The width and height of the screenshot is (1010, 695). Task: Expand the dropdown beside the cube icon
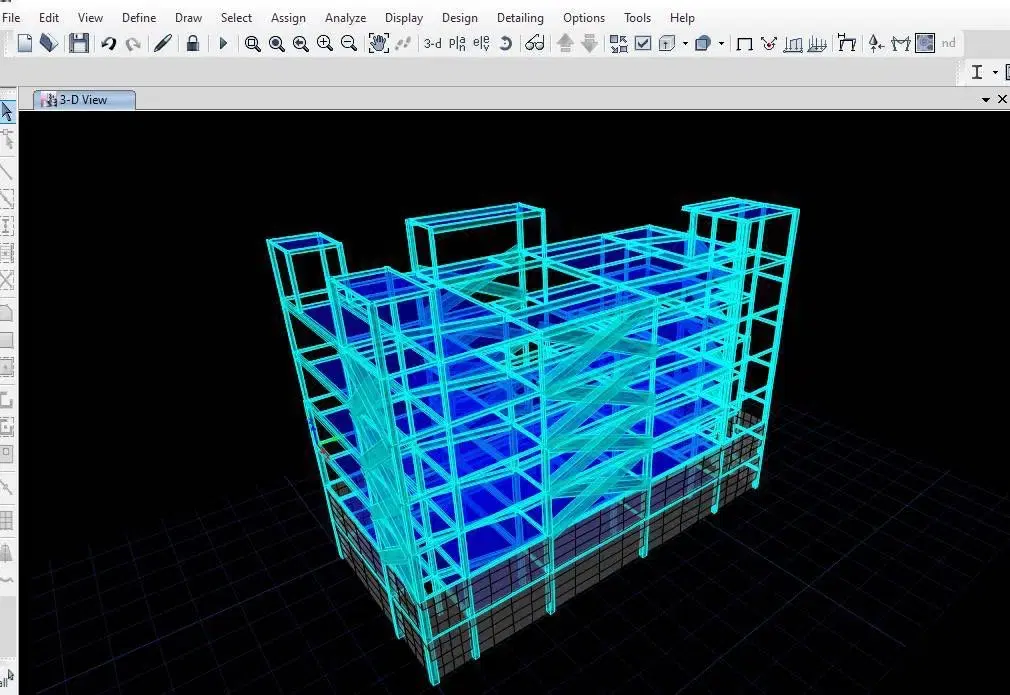[x=685, y=44]
